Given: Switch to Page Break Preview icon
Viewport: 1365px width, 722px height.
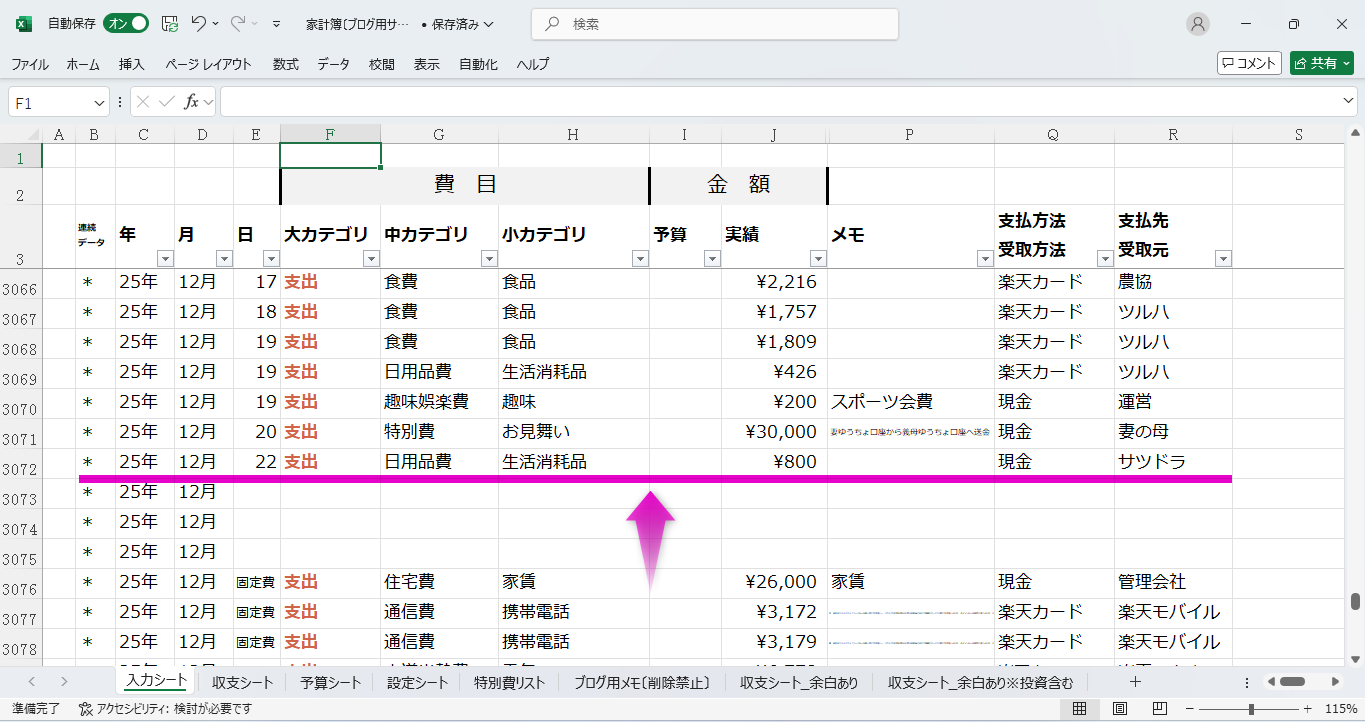Looking at the screenshot, I should pos(1159,709).
